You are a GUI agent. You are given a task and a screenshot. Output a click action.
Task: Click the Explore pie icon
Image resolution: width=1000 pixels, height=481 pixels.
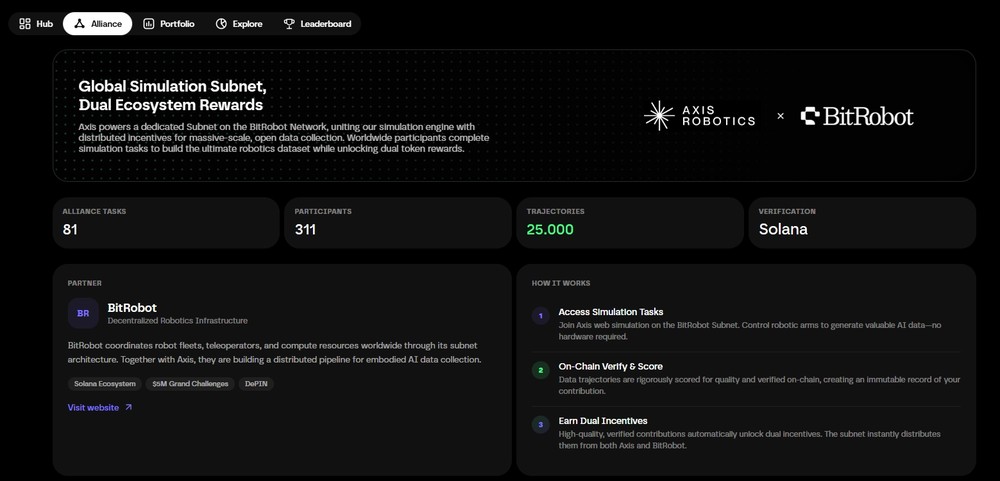[x=221, y=24]
